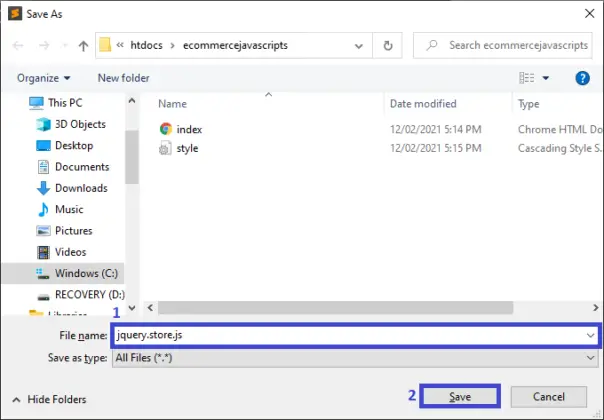Viewport: 604px width, 420px height.
Task: Open the Help question mark icon
Action: (x=582, y=78)
